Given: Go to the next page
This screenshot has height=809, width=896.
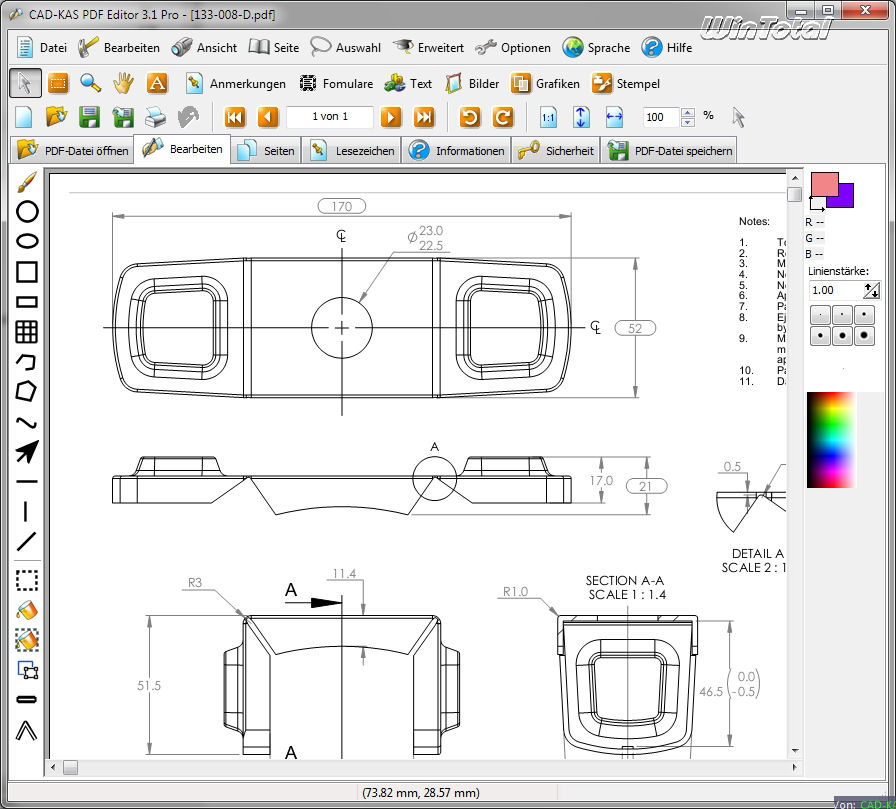Looking at the screenshot, I should [391, 117].
